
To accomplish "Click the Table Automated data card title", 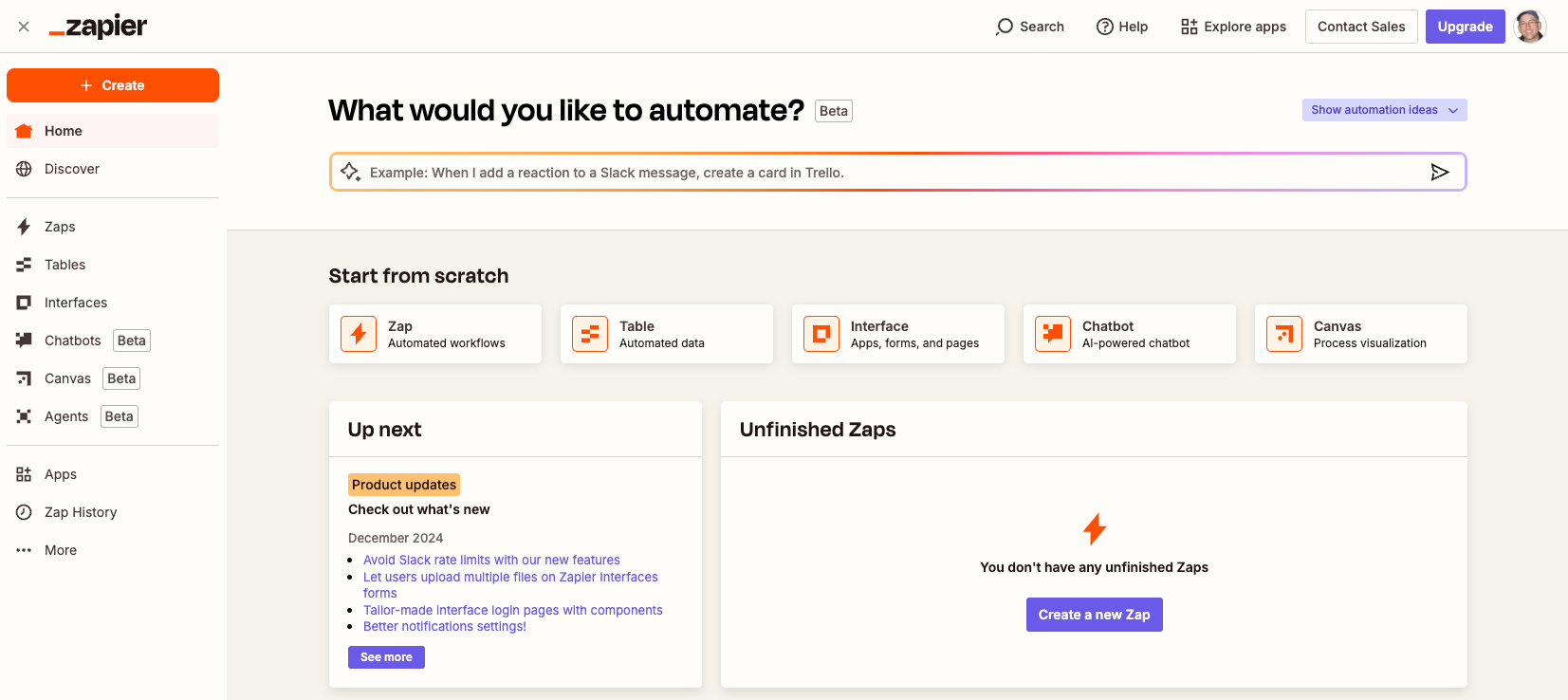I will point(636,326).
